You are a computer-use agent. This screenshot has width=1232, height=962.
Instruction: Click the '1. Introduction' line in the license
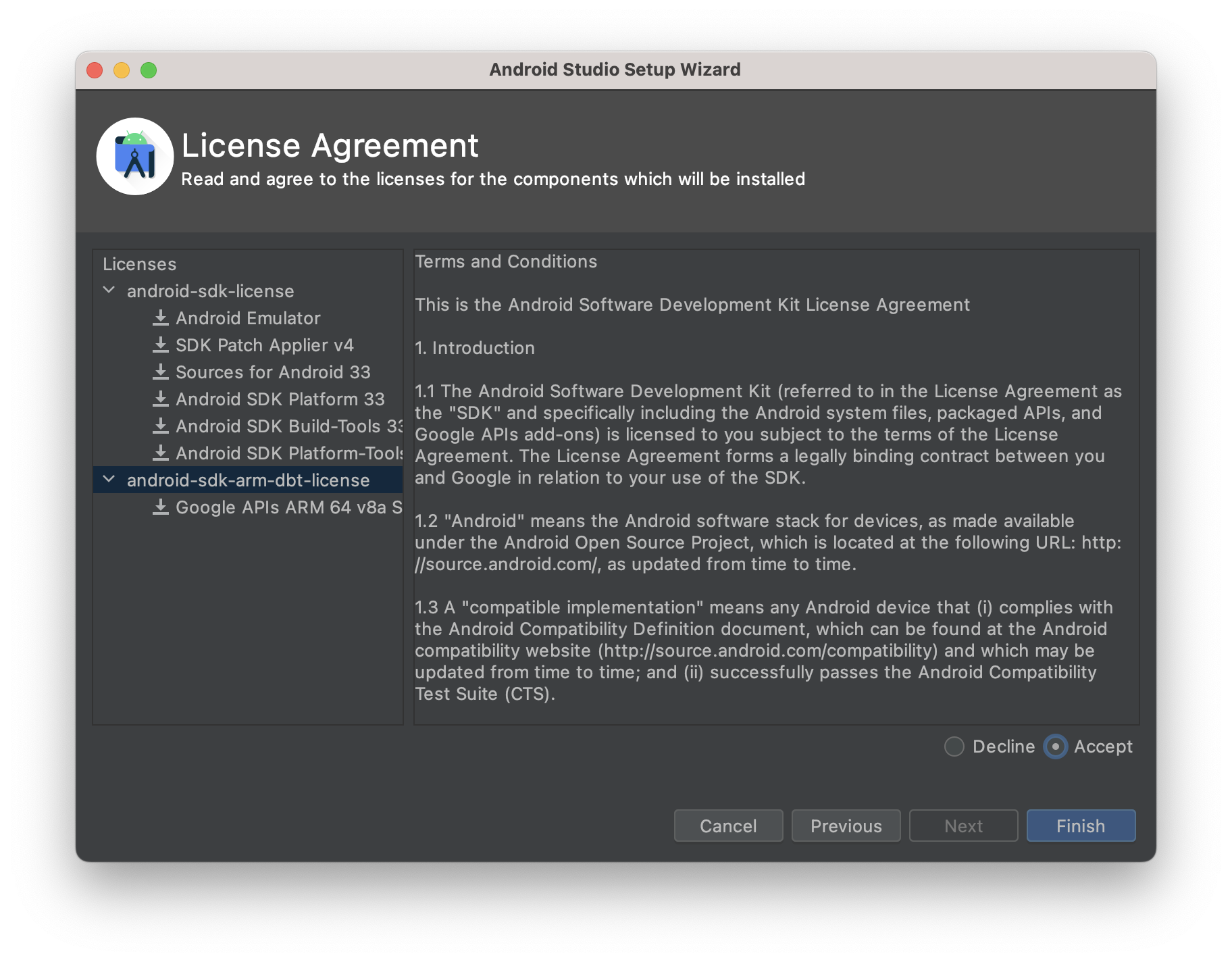click(475, 348)
